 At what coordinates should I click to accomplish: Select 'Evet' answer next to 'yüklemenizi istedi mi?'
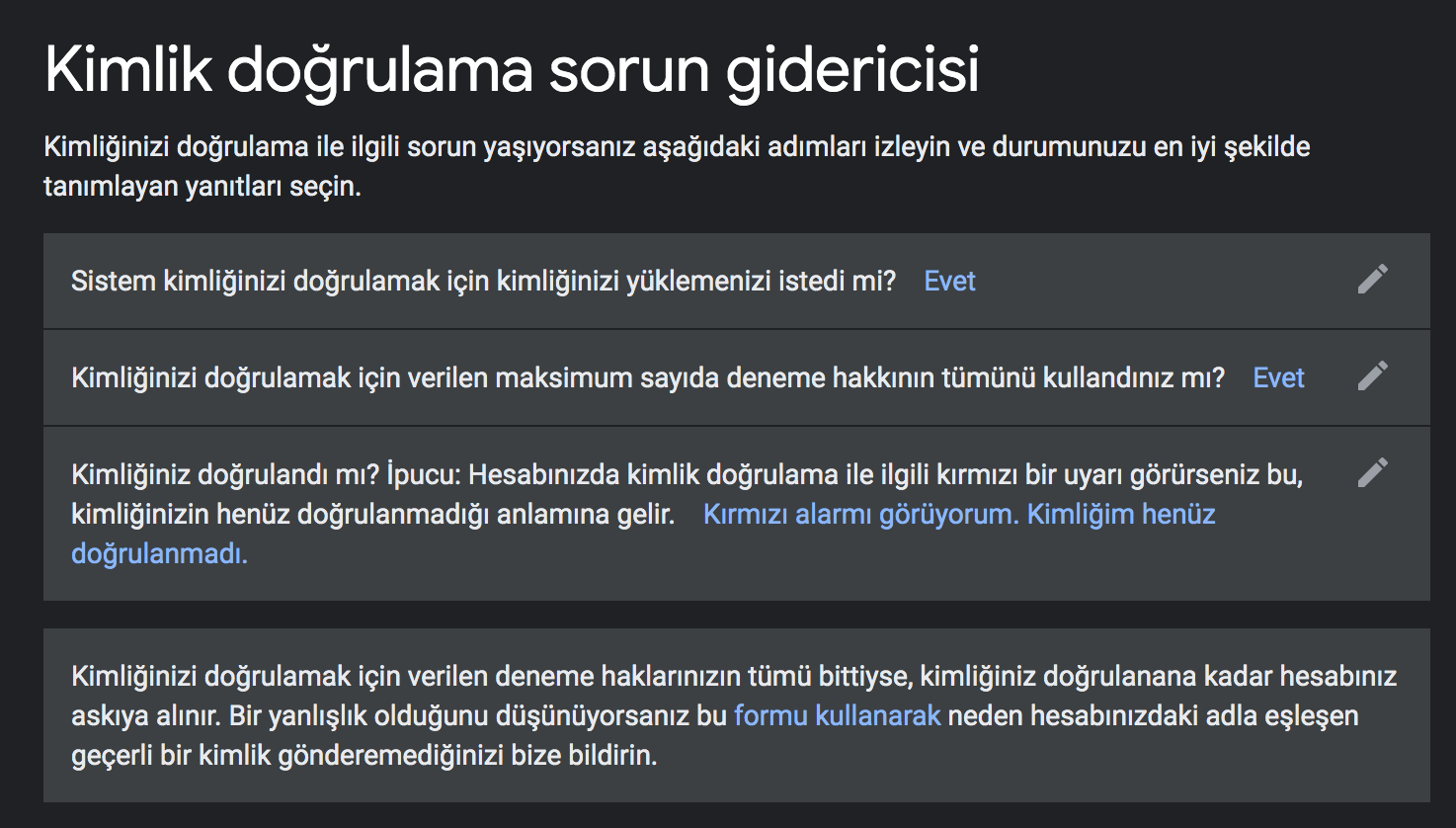click(x=949, y=281)
